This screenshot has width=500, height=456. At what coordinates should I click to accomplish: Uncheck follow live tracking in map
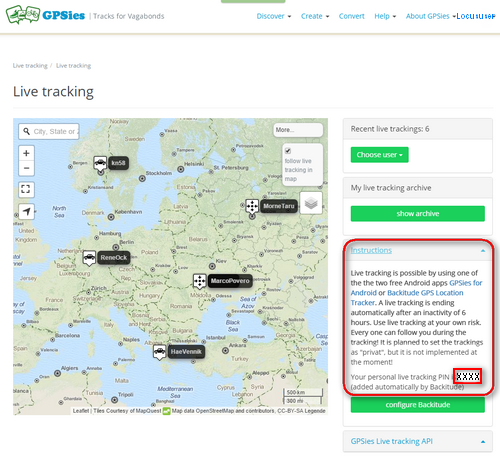(x=288, y=151)
